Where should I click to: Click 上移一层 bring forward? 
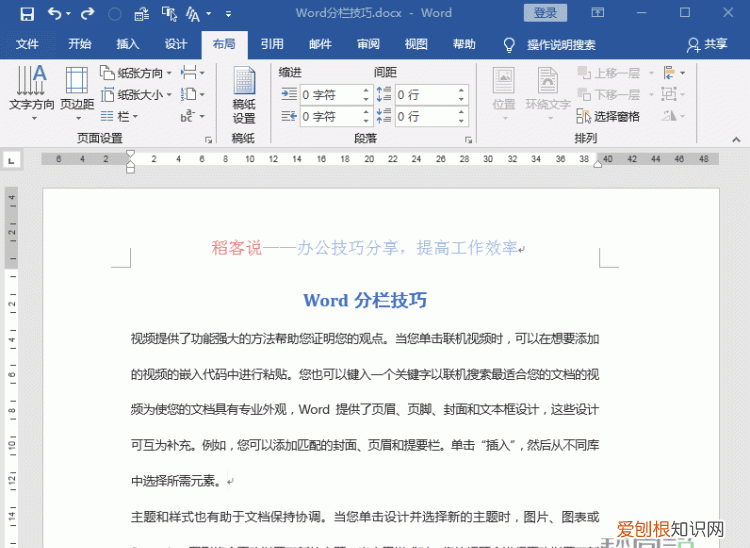[615, 73]
